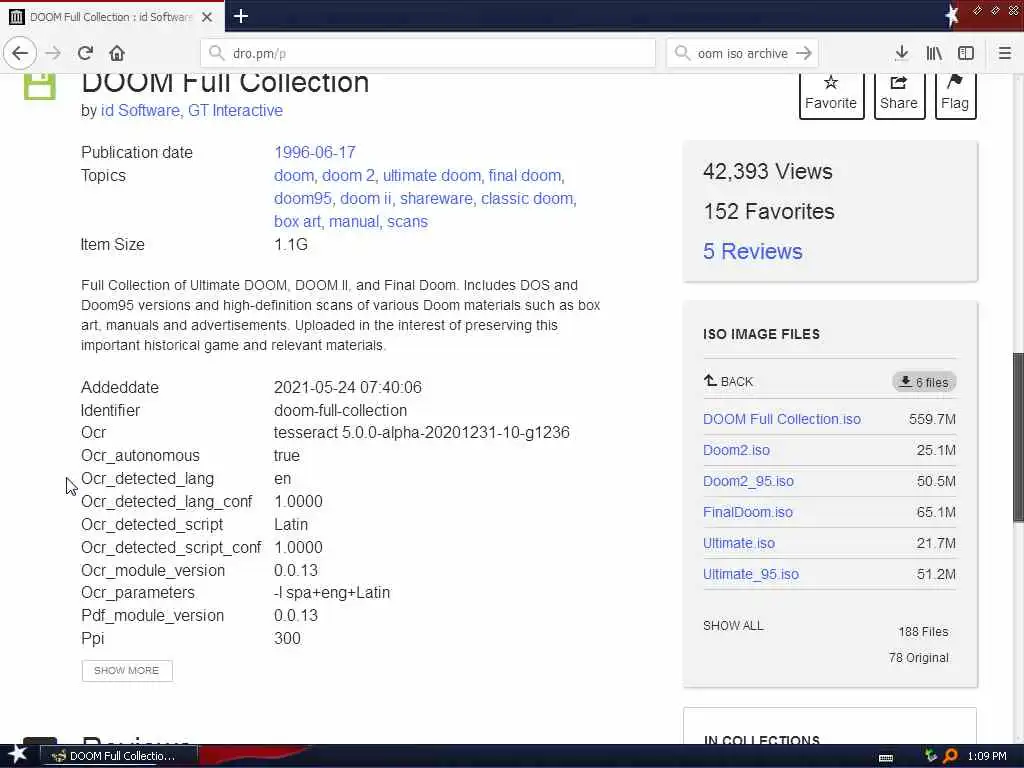This screenshot has height=768, width=1024.
Task: Favorite this item with the star button
Action: (x=831, y=95)
